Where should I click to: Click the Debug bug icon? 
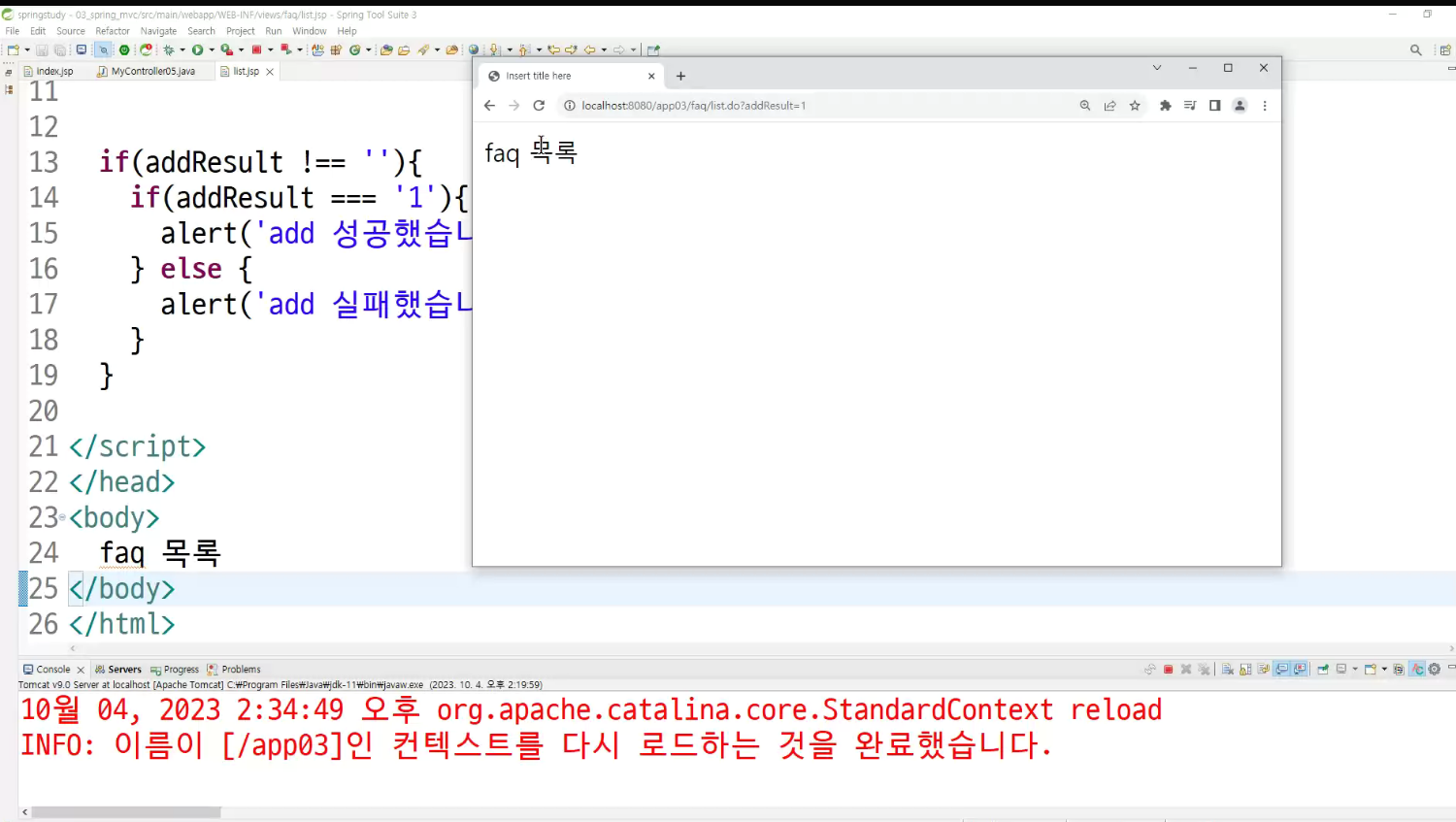tap(169, 49)
